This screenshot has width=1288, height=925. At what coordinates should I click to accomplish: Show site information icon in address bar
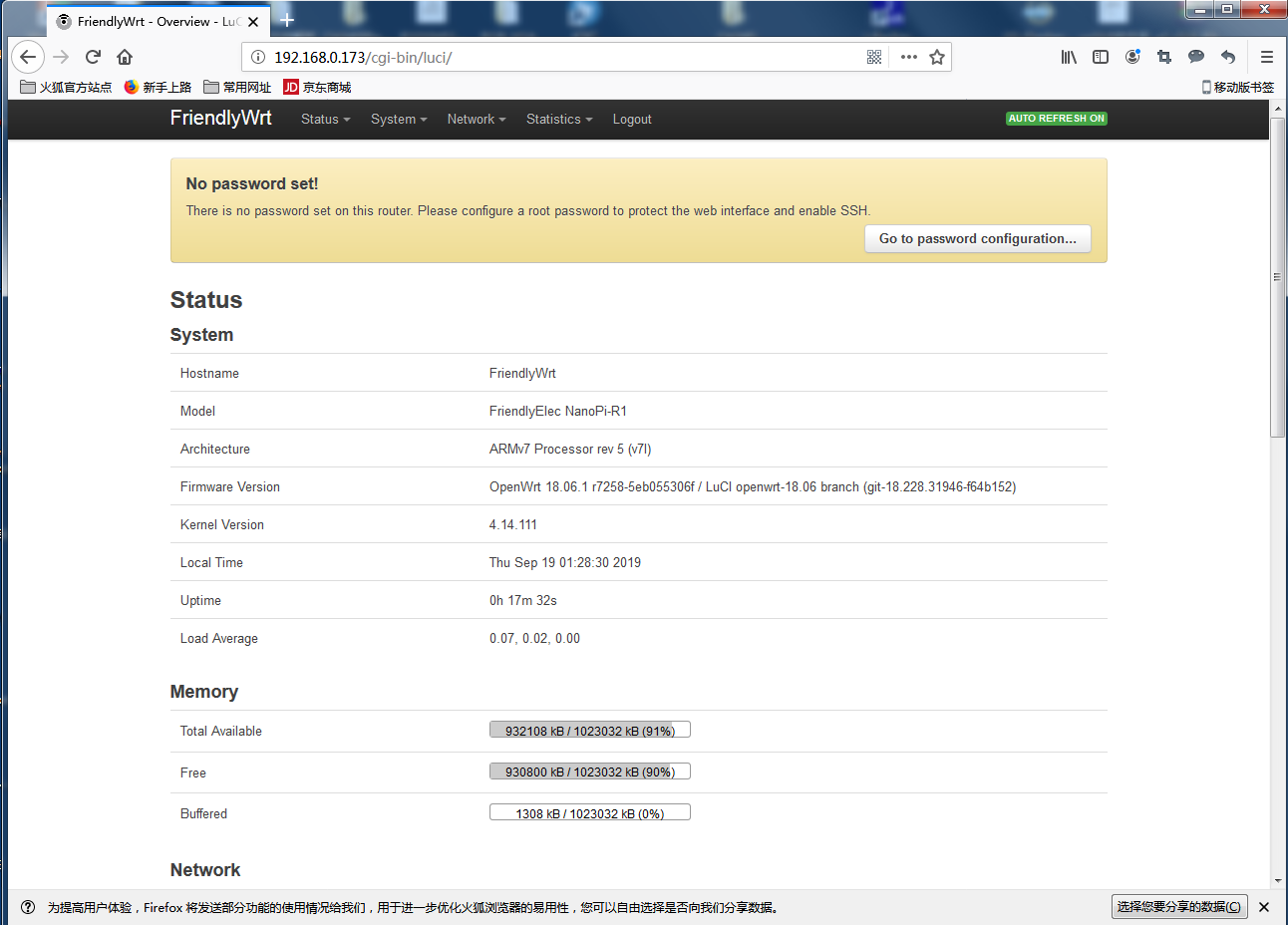pyautogui.click(x=258, y=57)
